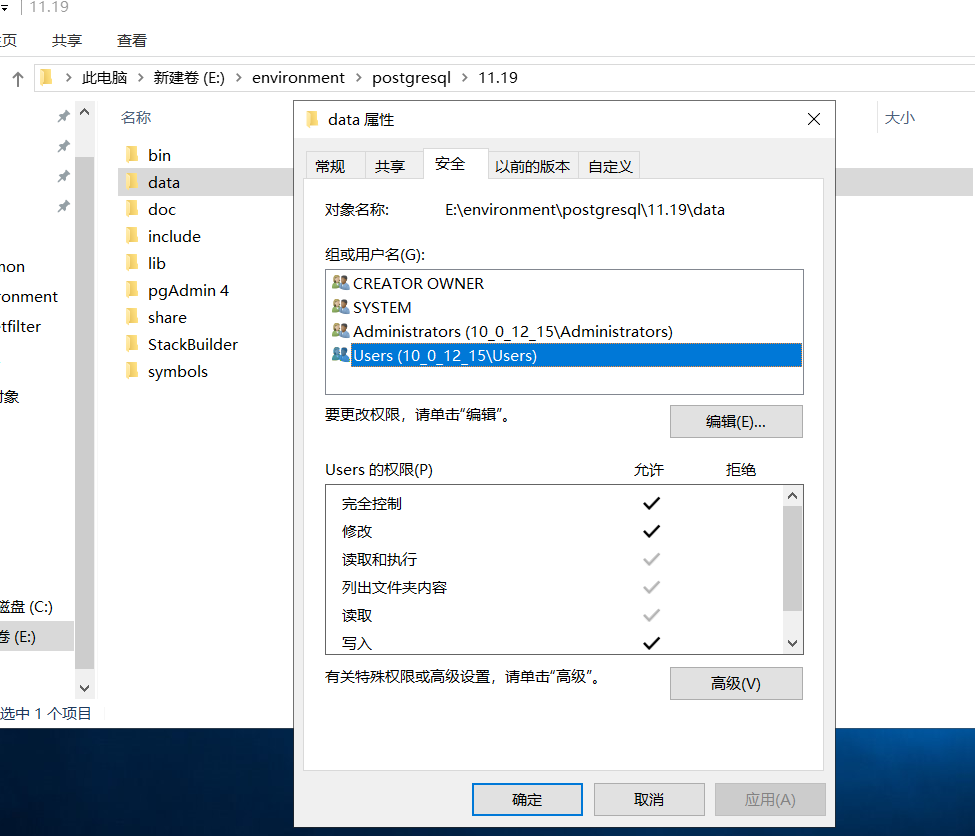Click the 应用(A) button
This screenshot has height=836, width=975.
770,799
